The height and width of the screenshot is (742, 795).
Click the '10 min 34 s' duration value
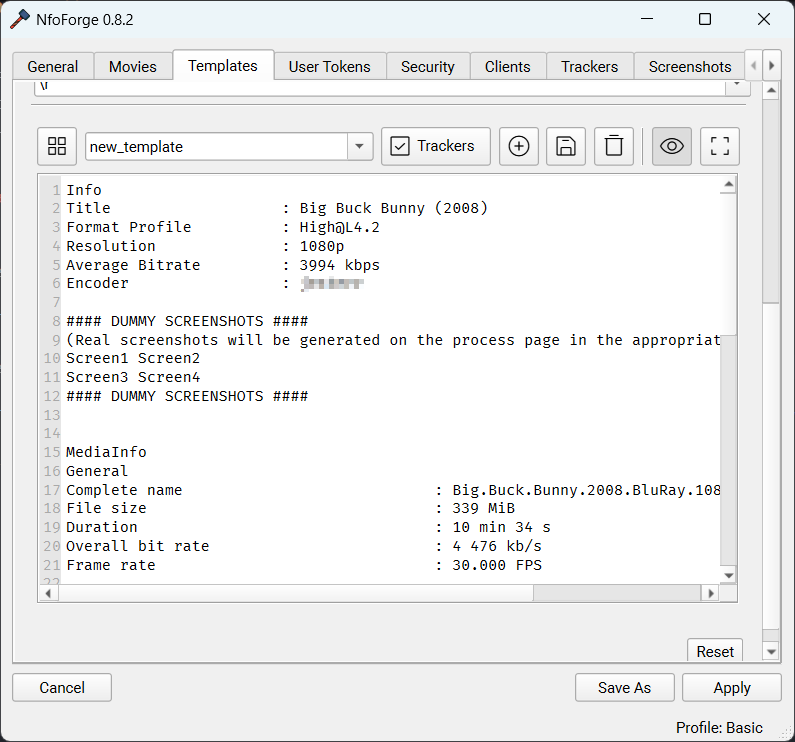[501, 527]
